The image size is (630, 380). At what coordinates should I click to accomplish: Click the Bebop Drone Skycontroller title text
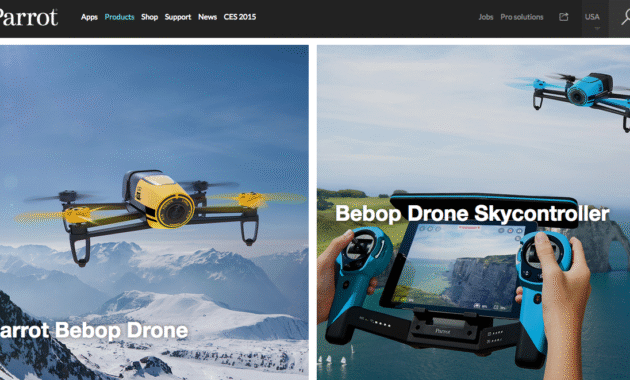tap(472, 213)
